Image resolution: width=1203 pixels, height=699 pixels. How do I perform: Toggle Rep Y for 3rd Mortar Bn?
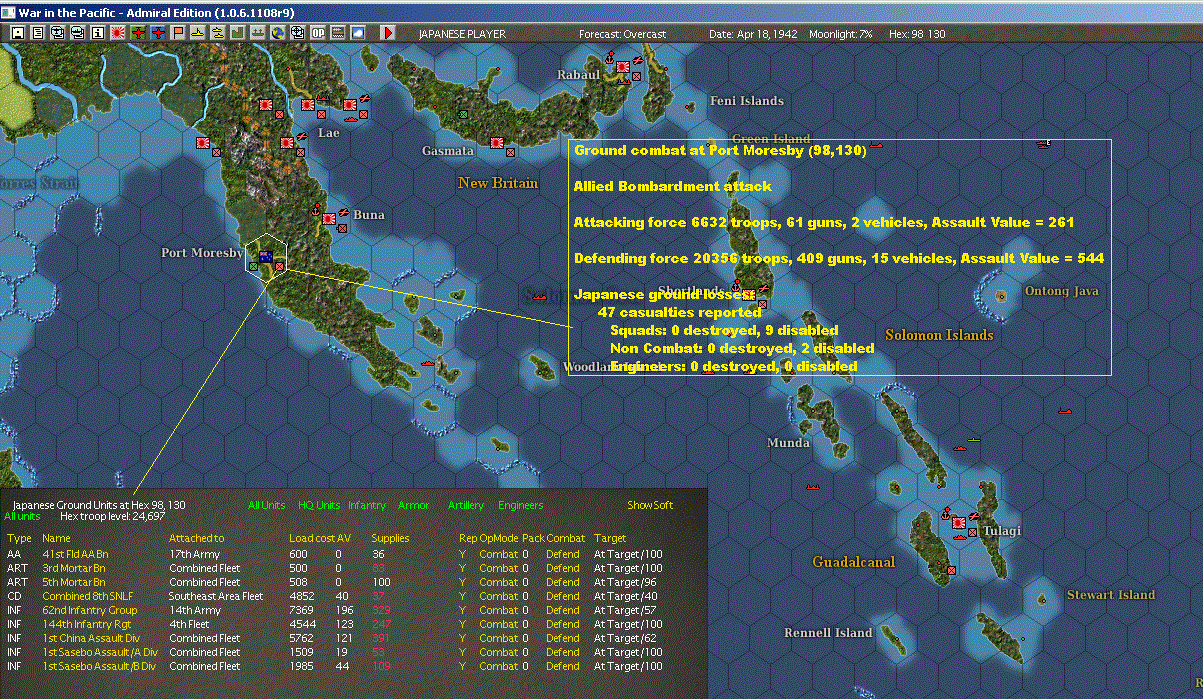coord(462,568)
